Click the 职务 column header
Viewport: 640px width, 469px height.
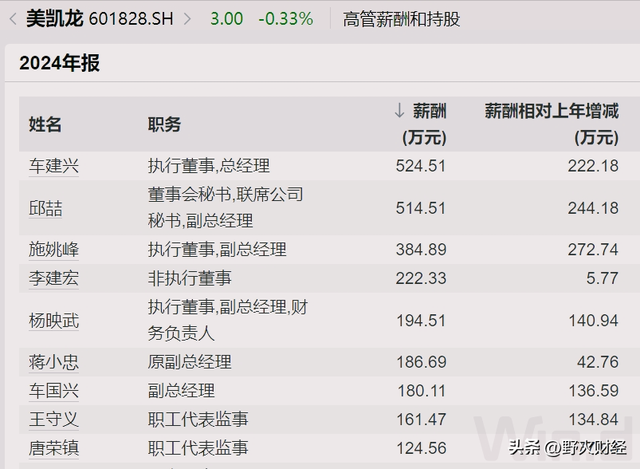tap(164, 124)
